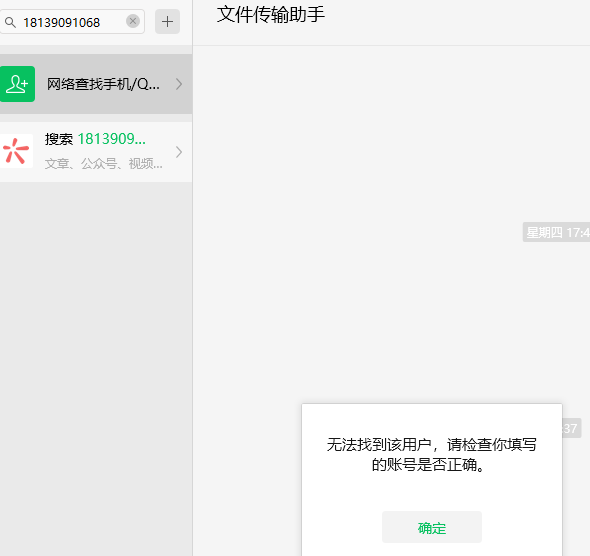Expand the chevron on 搜索 1813909 row
590x556 pixels.
pyautogui.click(x=179, y=152)
